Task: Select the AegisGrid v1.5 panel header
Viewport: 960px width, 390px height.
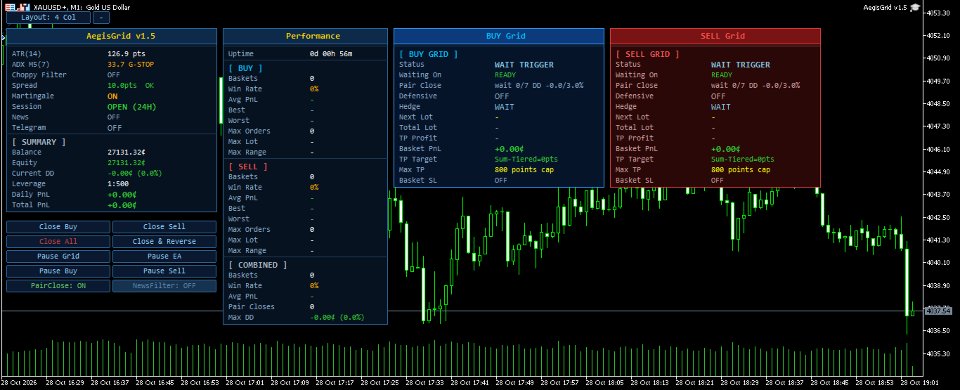Action: tap(111, 36)
